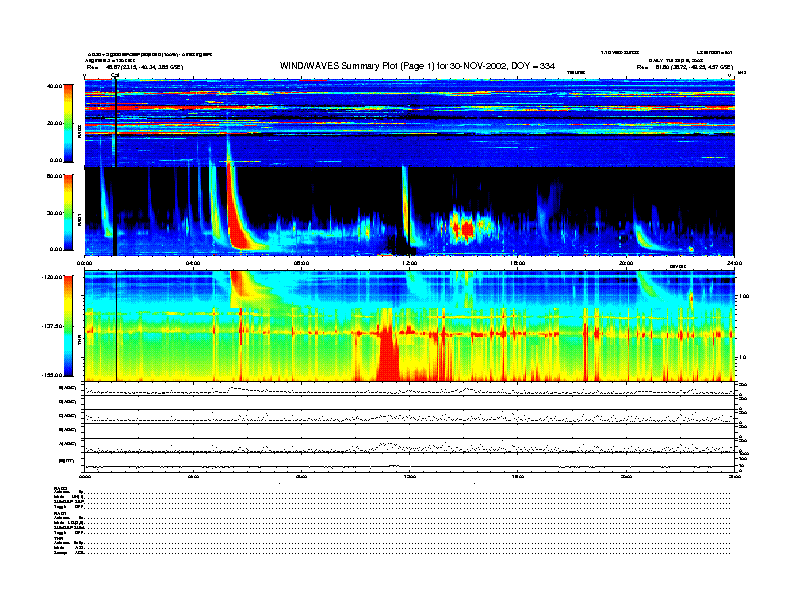Viewport: 792px width, 612px height.
Task: Click the top-left Rex GSE coordinates text
Action: point(135,67)
